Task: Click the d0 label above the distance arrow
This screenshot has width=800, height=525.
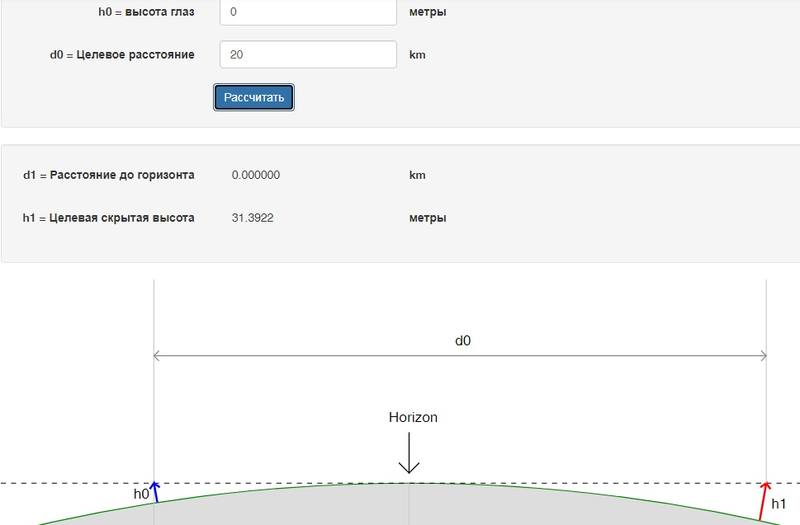Action: tap(463, 341)
